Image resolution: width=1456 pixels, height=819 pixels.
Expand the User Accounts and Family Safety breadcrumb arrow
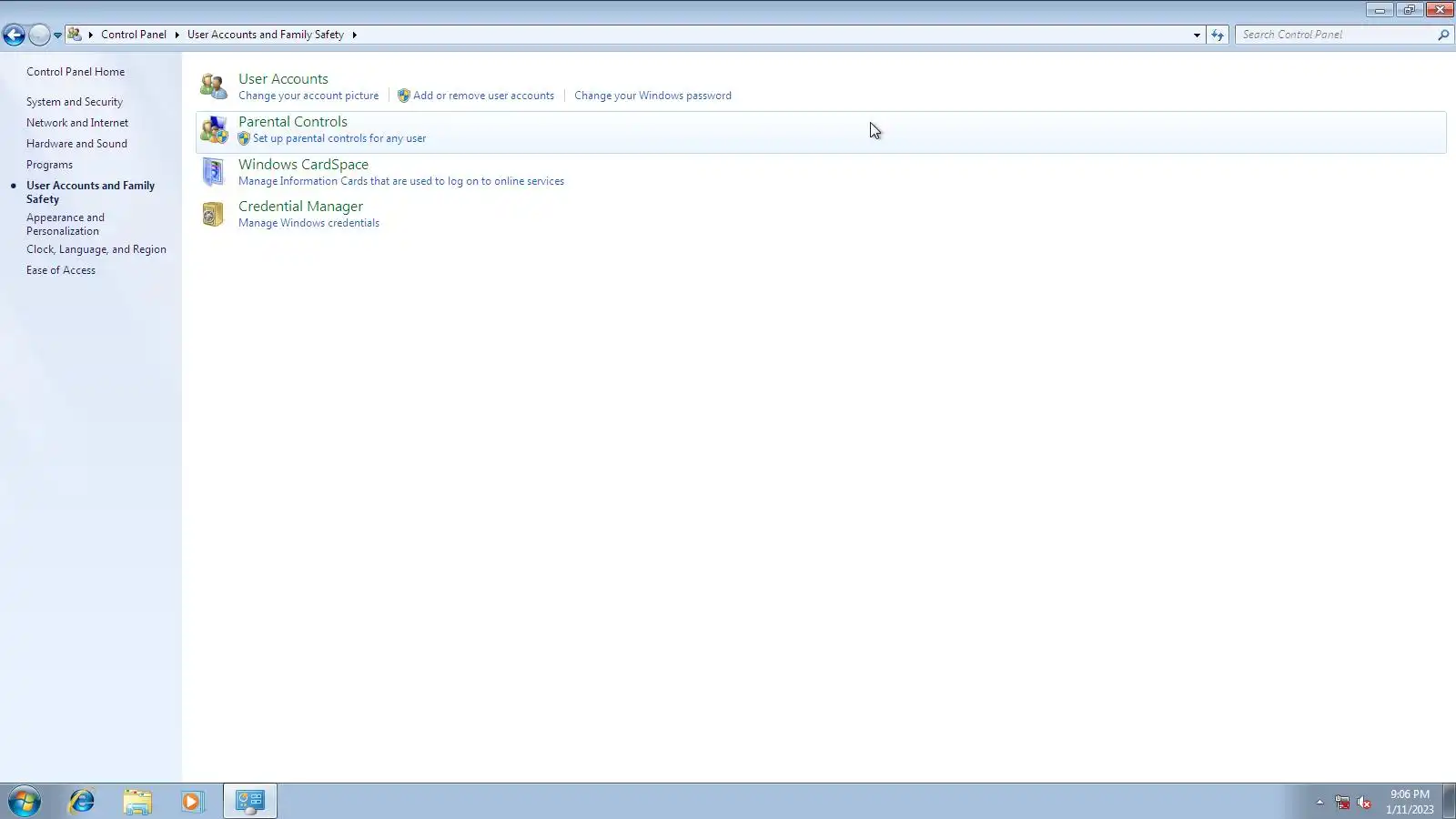[355, 35]
